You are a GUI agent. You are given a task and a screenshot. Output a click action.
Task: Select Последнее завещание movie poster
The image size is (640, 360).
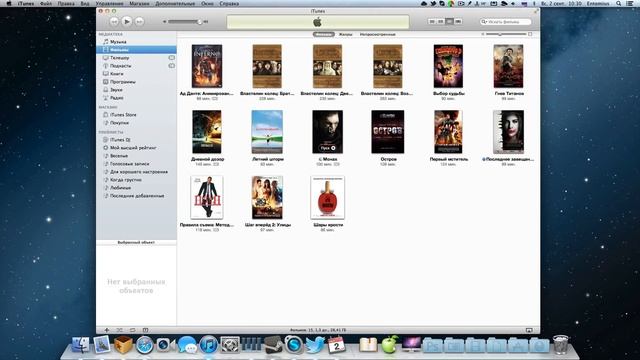pyautogui.click(x=508, y=132)
